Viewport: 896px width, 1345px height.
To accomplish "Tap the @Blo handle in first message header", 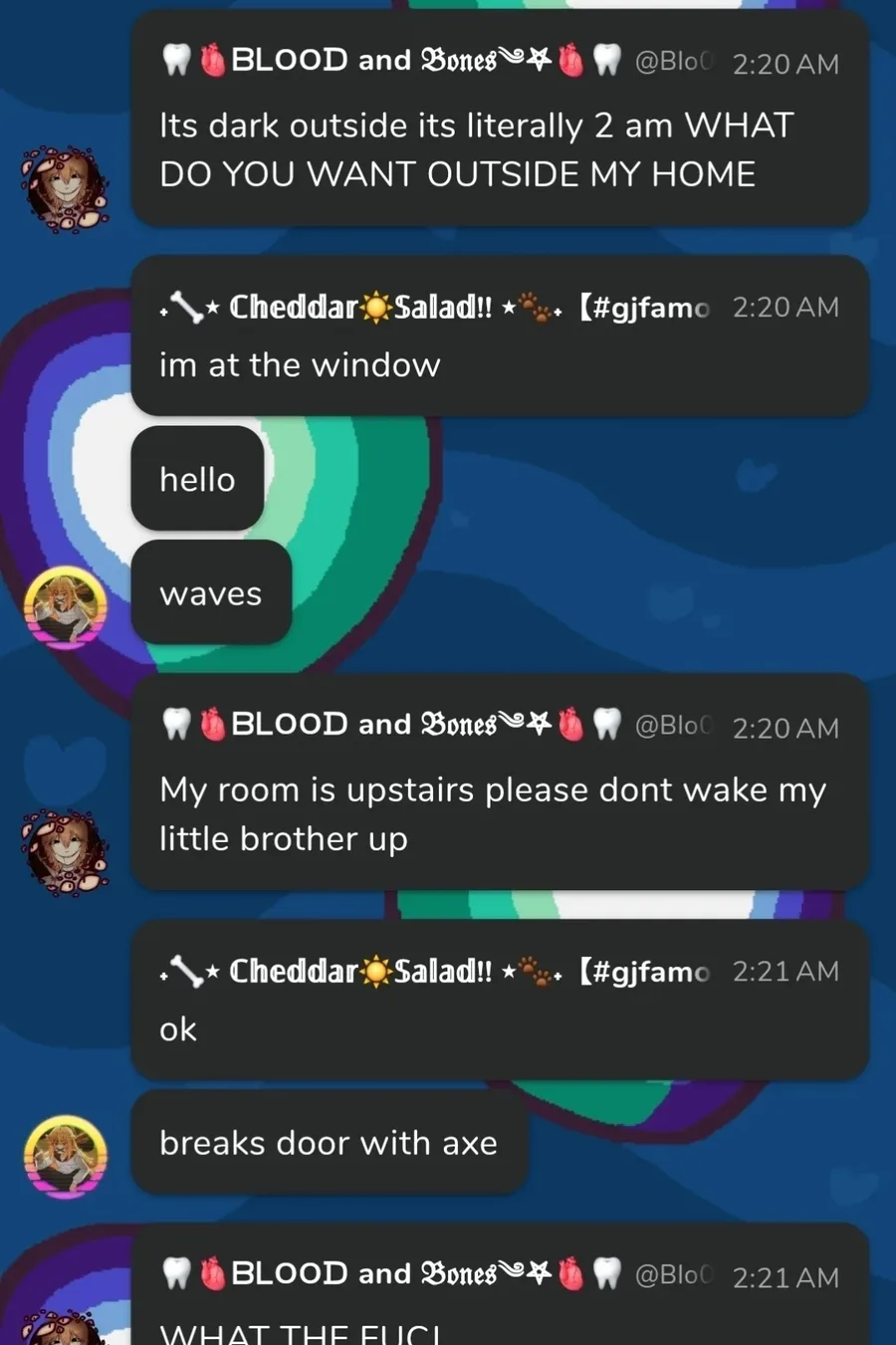I will click(x=674, y=62).
